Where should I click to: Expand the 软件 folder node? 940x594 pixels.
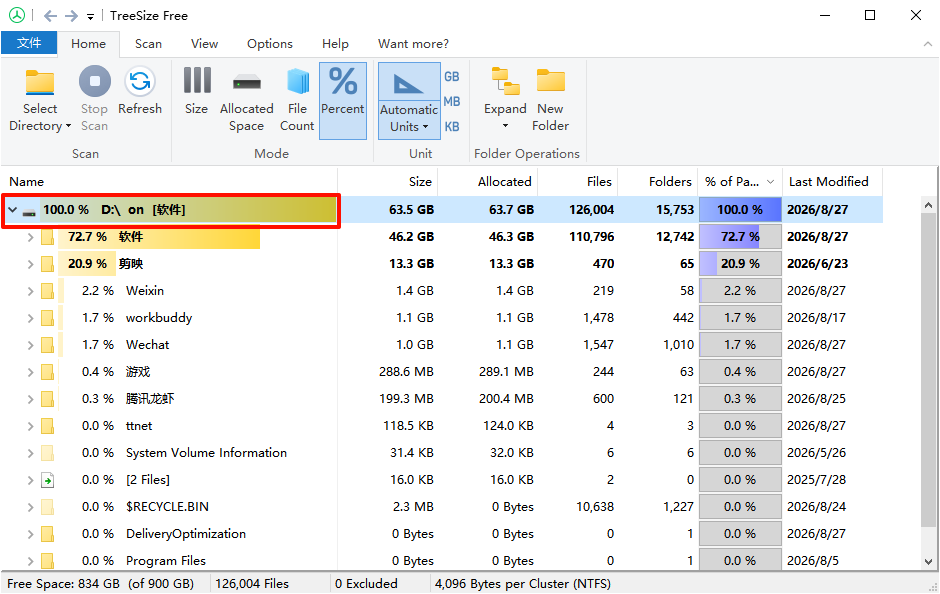(x=31, y=237)
